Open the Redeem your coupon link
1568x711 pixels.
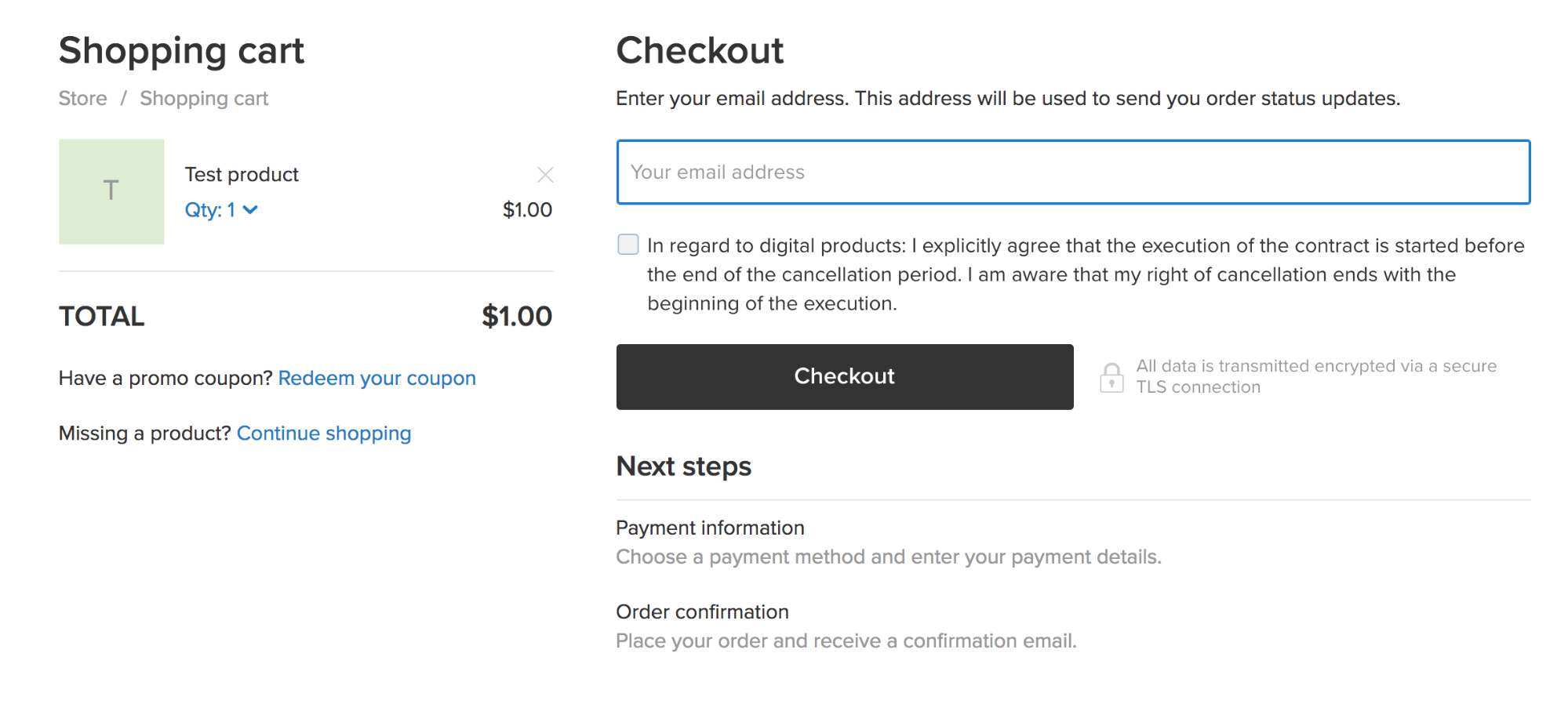[377, 379]
